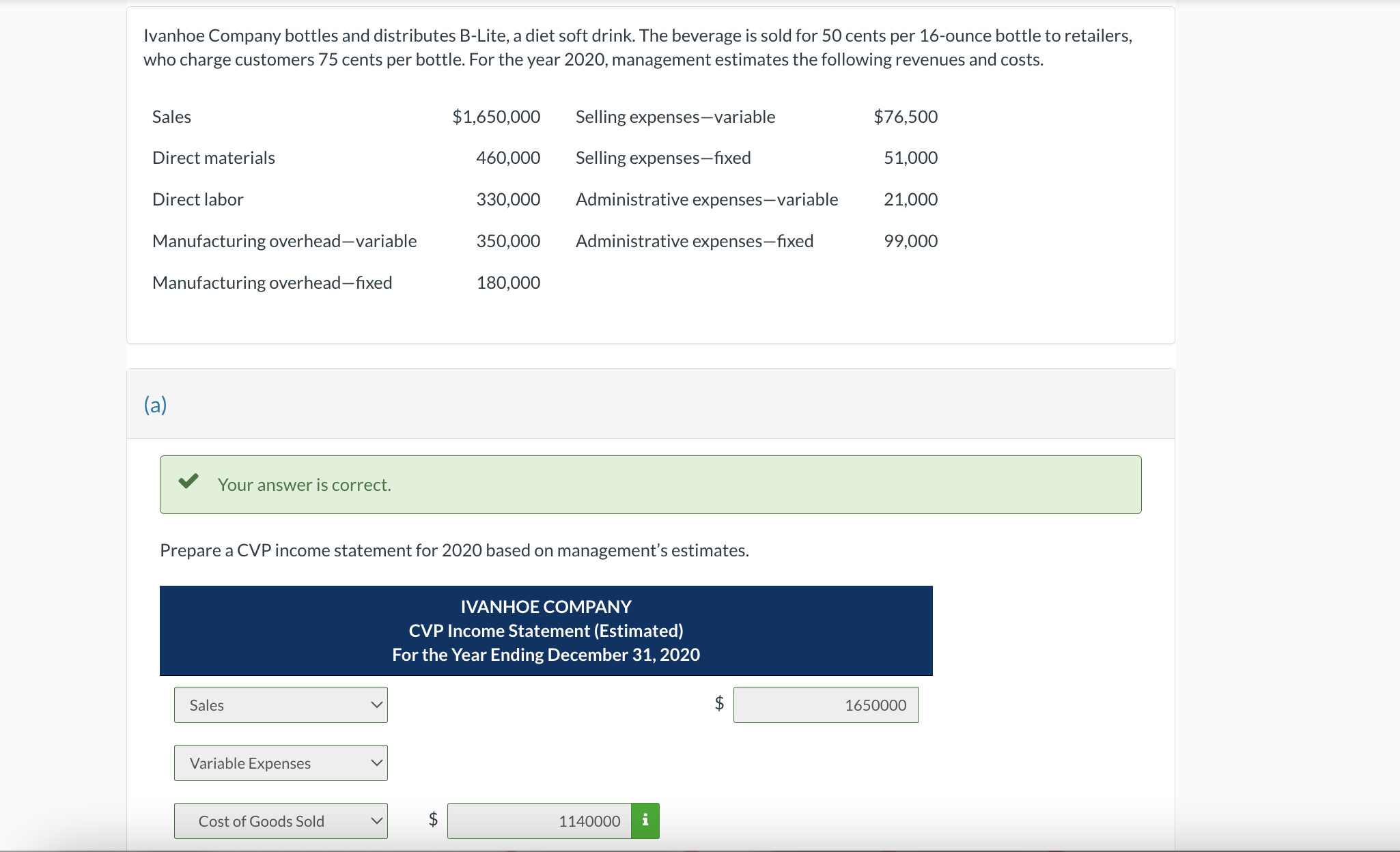Screen dimensions: 1400x852
Task: Click the green info icon beside 1140000
Action: 645,821
